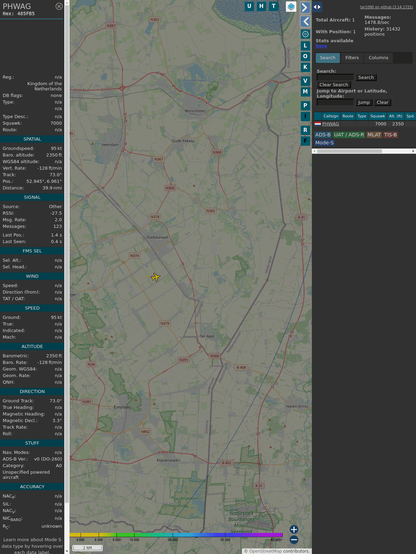
Task: Click the Clear Search button
Action: tap(334, 85)
